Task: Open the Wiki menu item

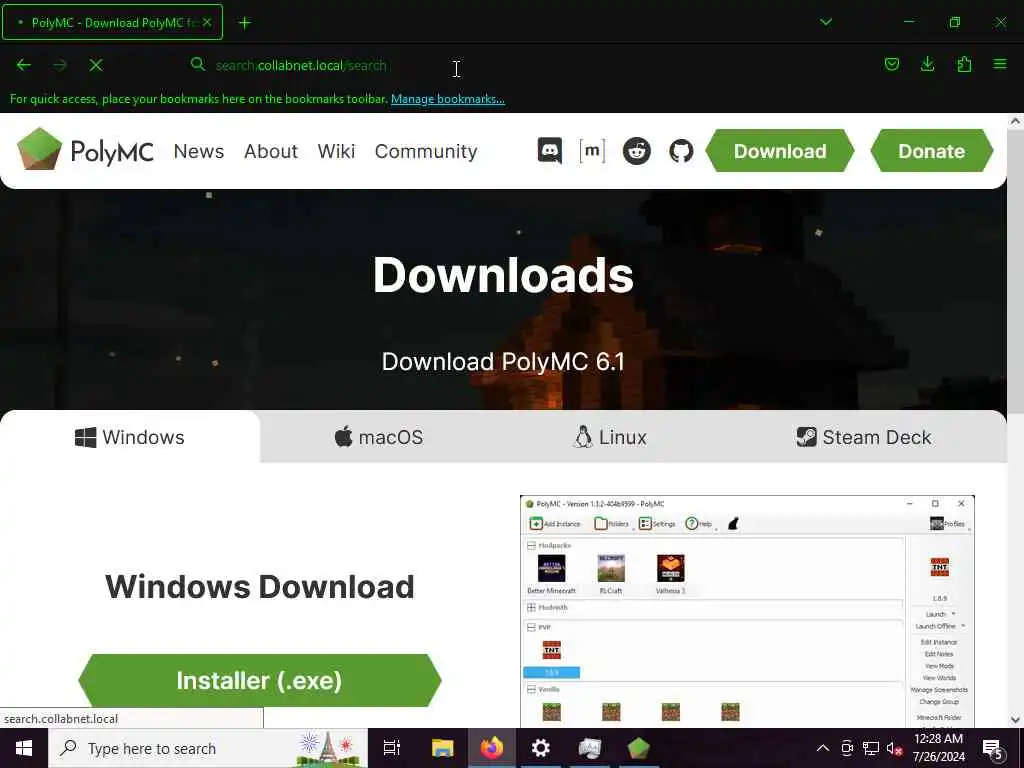Action: 336,151
